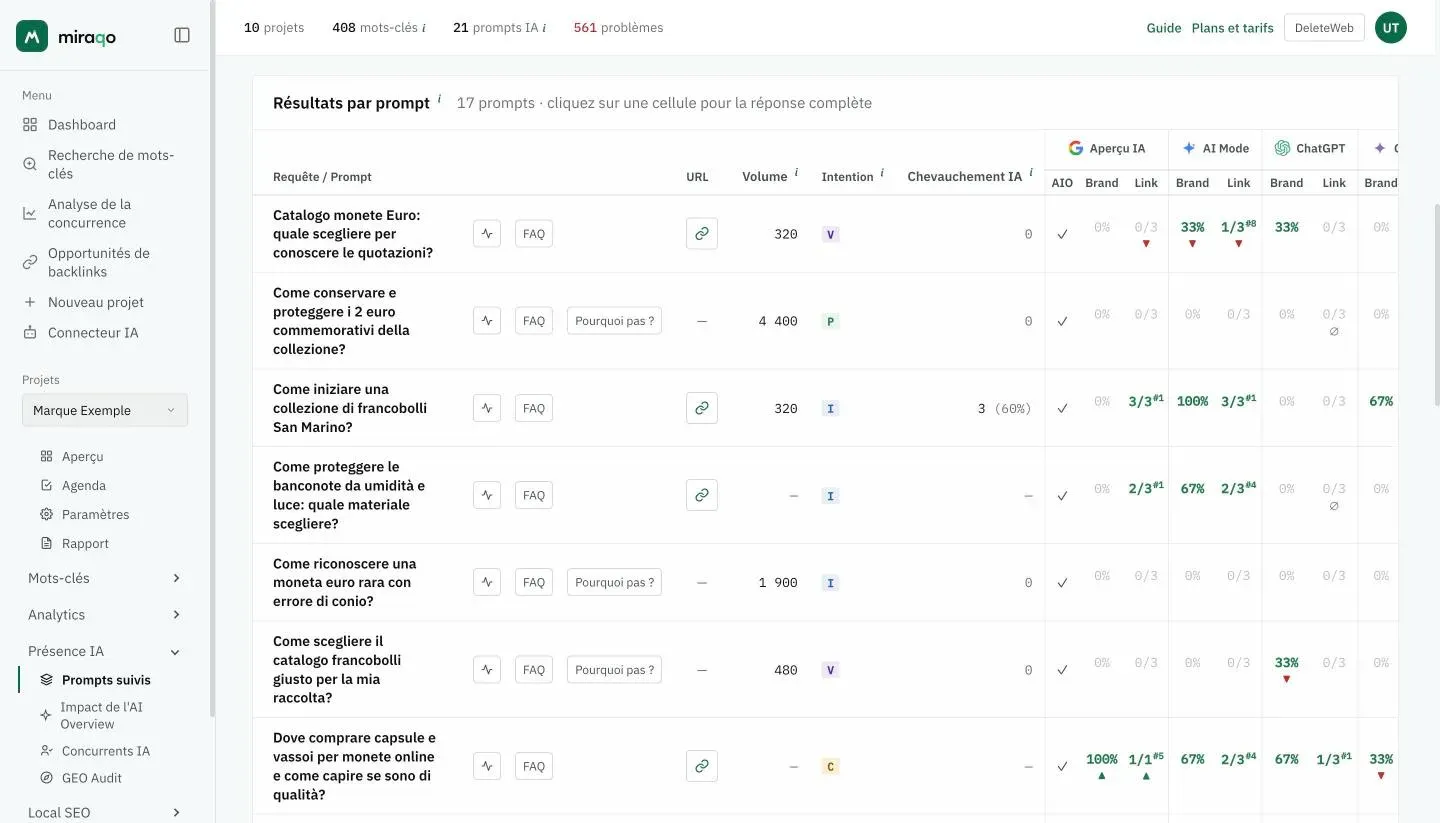1440x823 pixels.
Task: Click trend chart icon for 2 euro commemorativi row
Action: [487, 321]
